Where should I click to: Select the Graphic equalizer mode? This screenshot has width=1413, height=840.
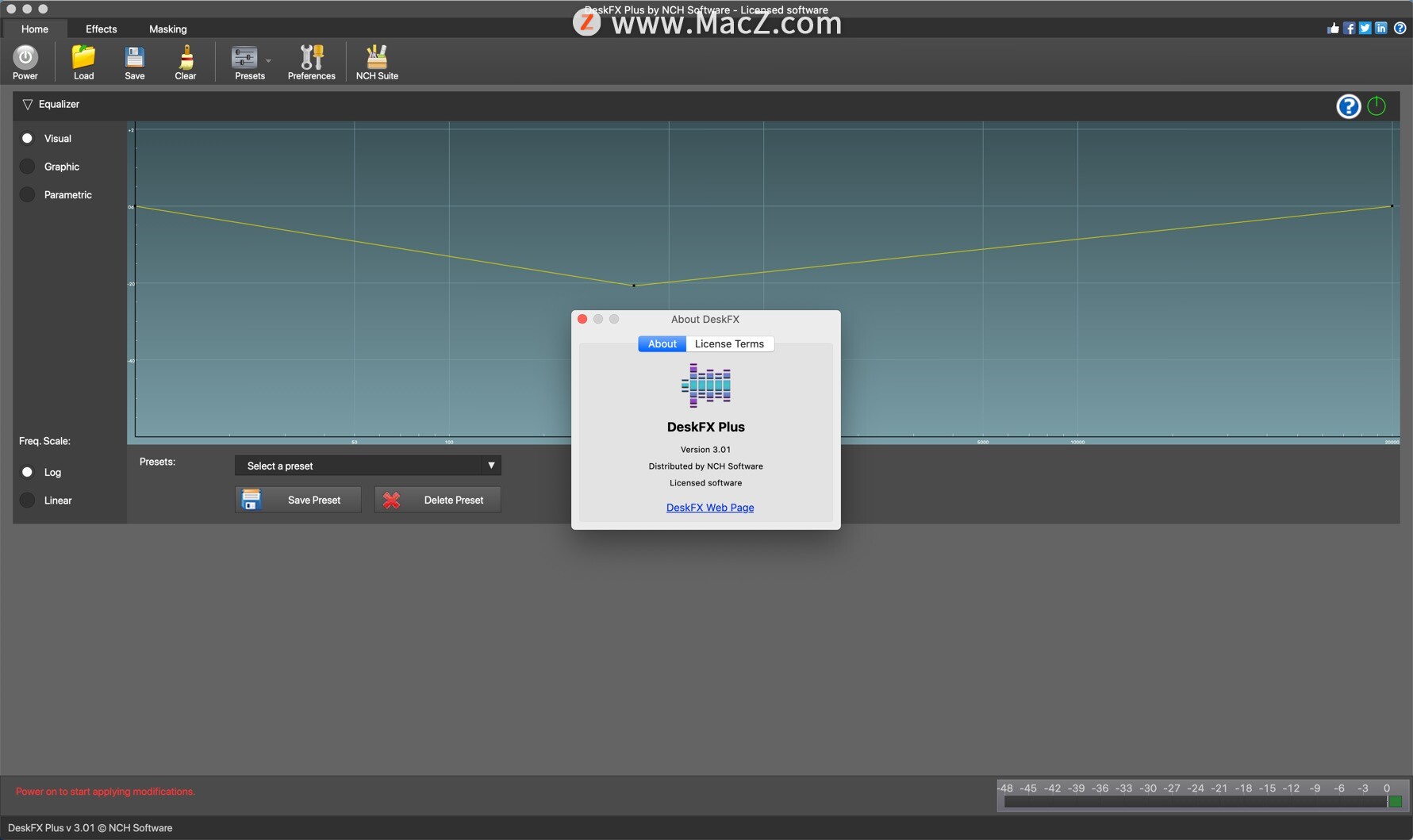pyautogui.click(x=50, y=167)
